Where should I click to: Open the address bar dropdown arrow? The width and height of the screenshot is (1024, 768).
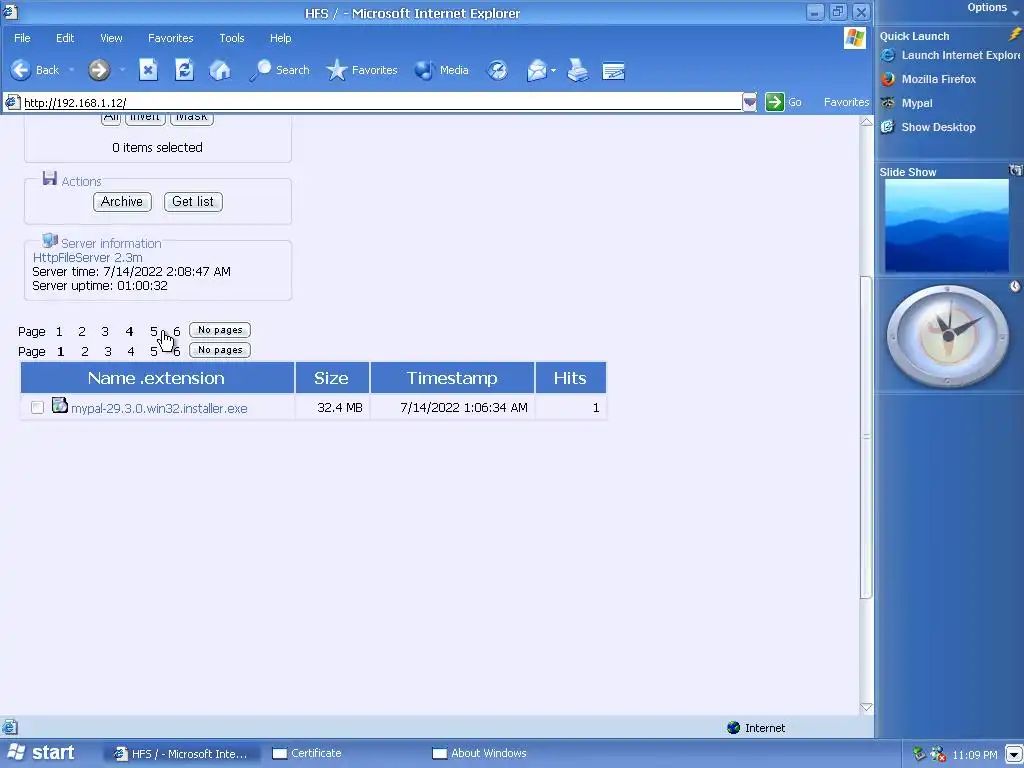point(749,102)
